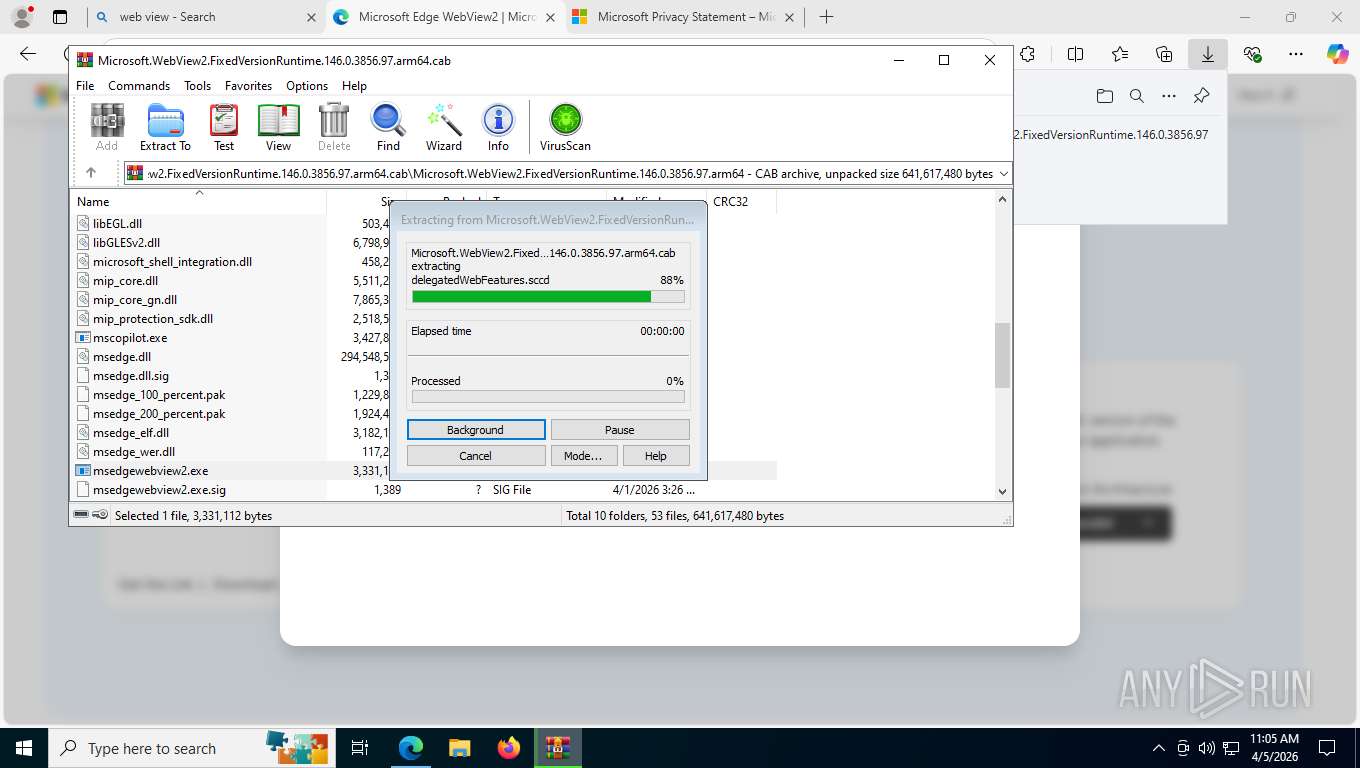Click Edge back navigation arrow
The image size is (1360, 768).
(28, 54)
